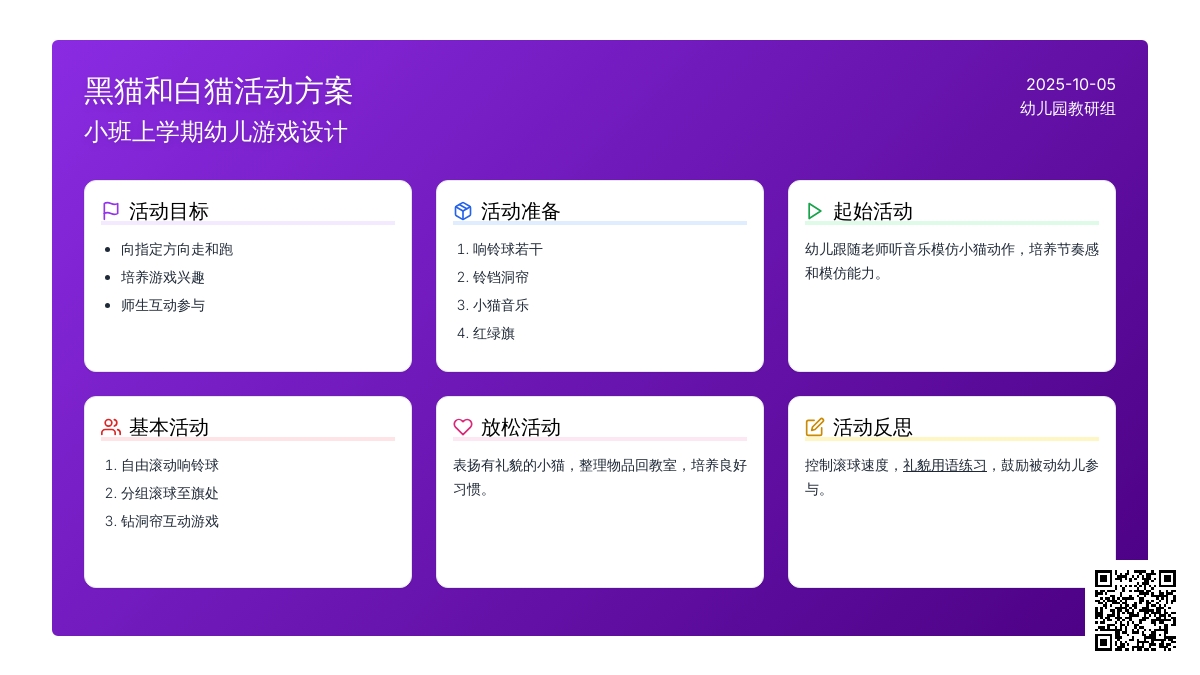
Task: Click the date 2025-10-05
Action: coord(1070,84)
